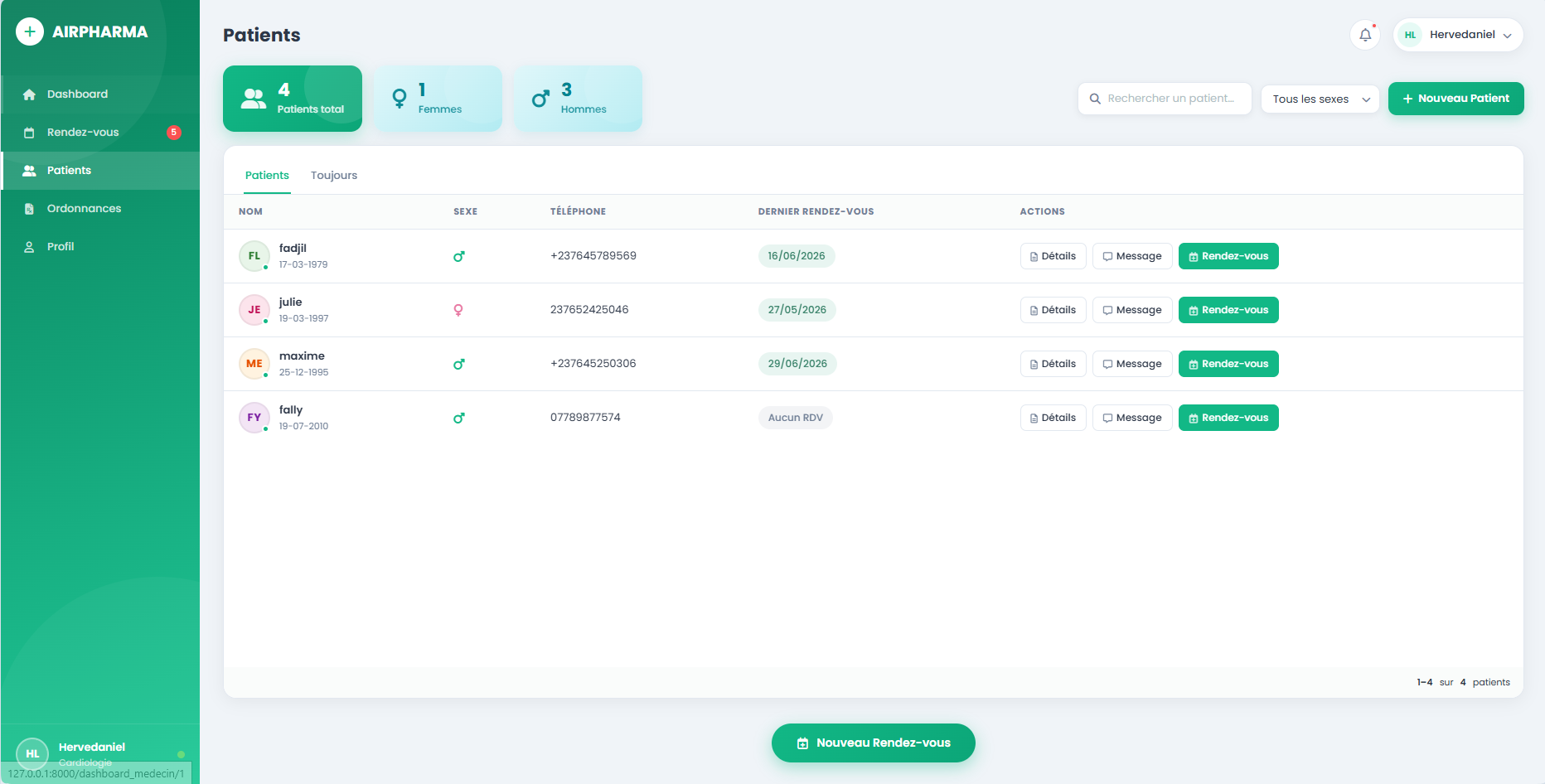
Task: Schedule Rendez-vous for julie
Action: [1228, 310]
